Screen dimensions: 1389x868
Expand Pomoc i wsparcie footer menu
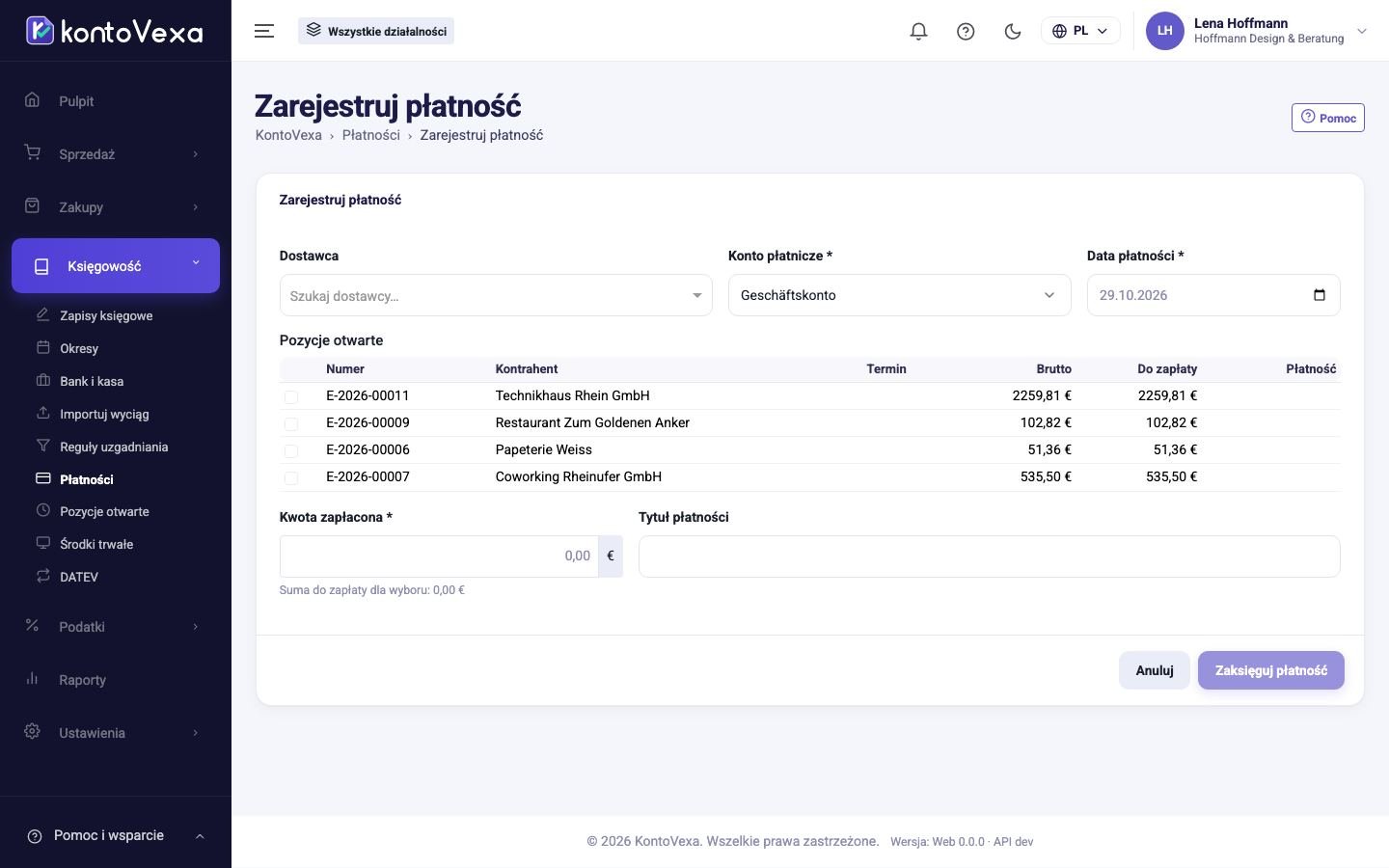(x=116, y=835)
